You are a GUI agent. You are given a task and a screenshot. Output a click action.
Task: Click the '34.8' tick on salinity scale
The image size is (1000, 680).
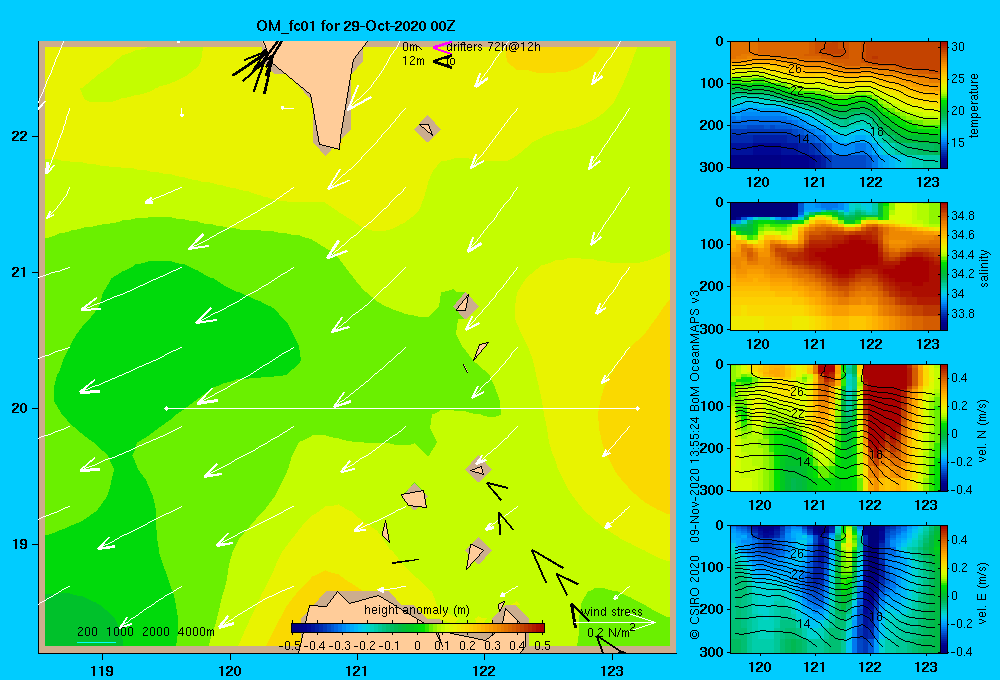pyautogui.click(x=962, y=215)
